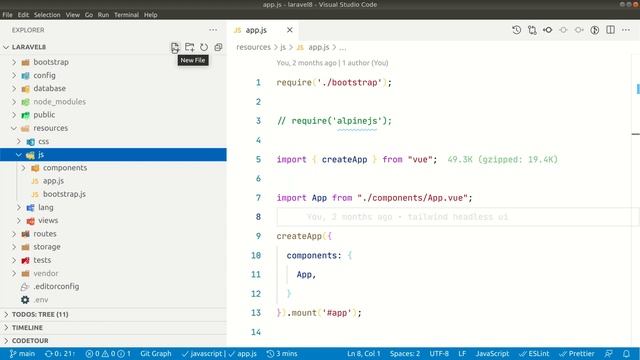The height and width of the screenshot is (360, 640).
Task: Click the circular run icon beside split editor
Action: [595, 30]
